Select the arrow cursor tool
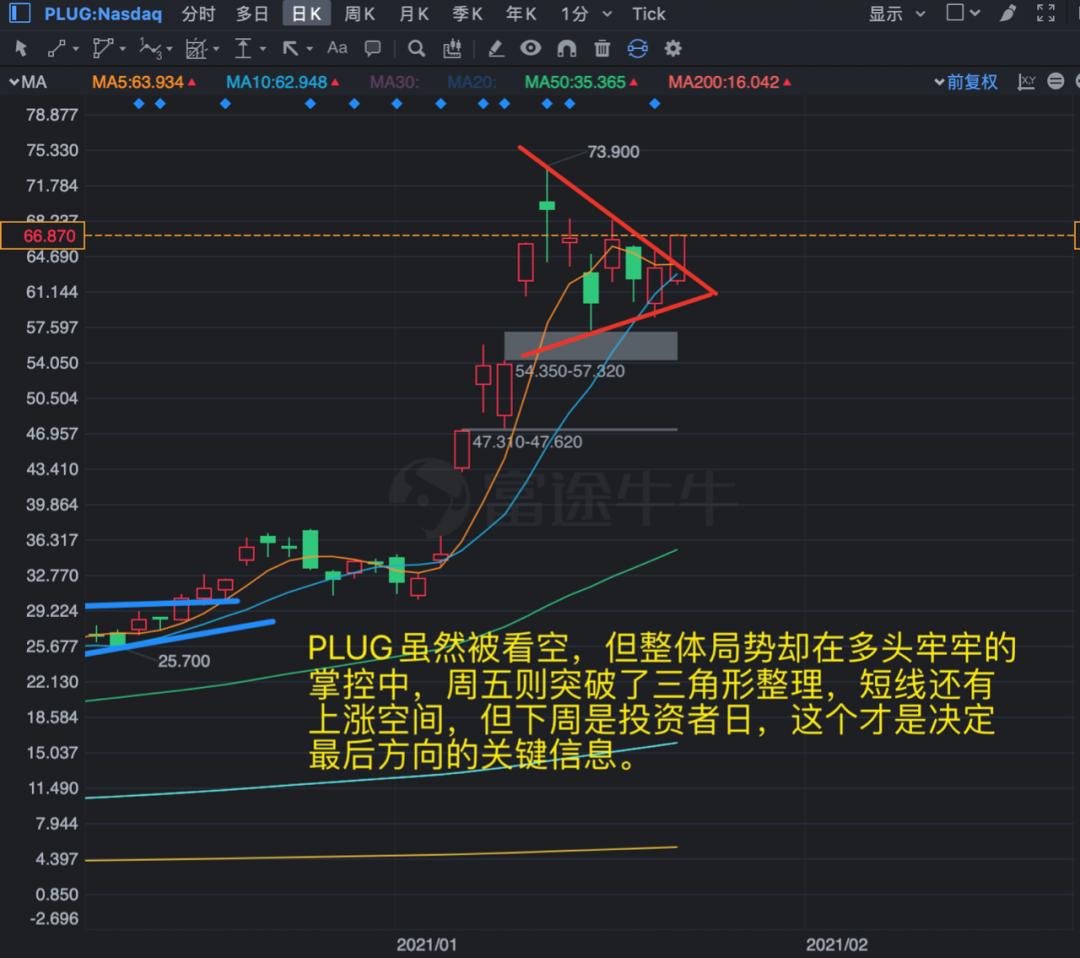Screen dimensions: 1080x958 pyautogui.click(x=21, y=48)
